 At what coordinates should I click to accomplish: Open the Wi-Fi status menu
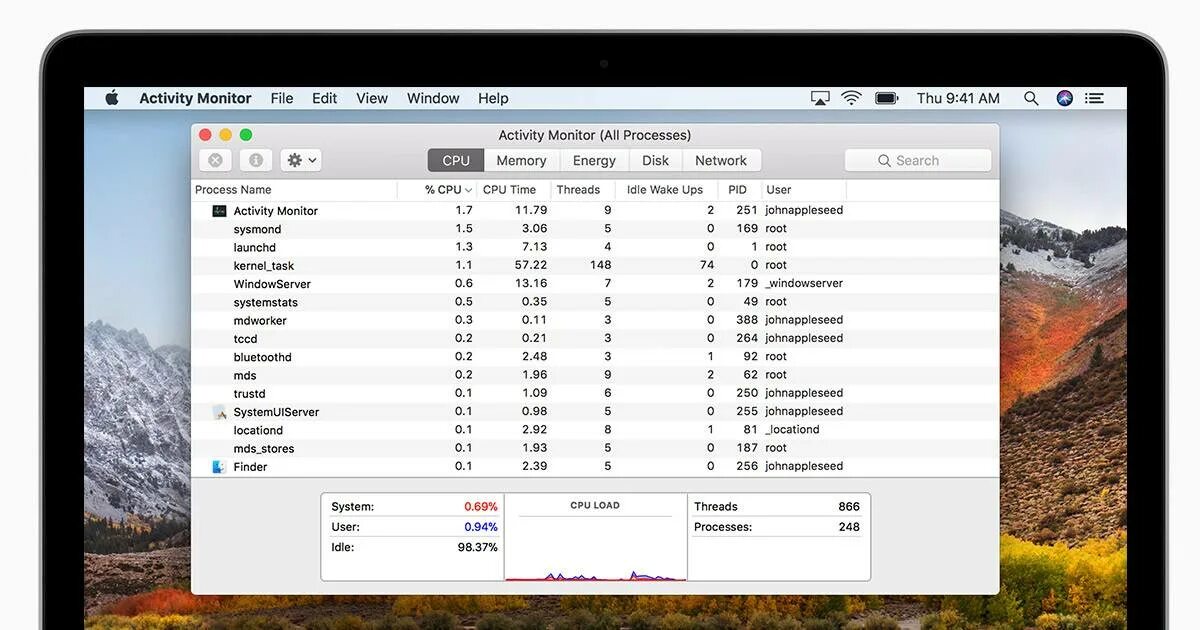(851, 98)
